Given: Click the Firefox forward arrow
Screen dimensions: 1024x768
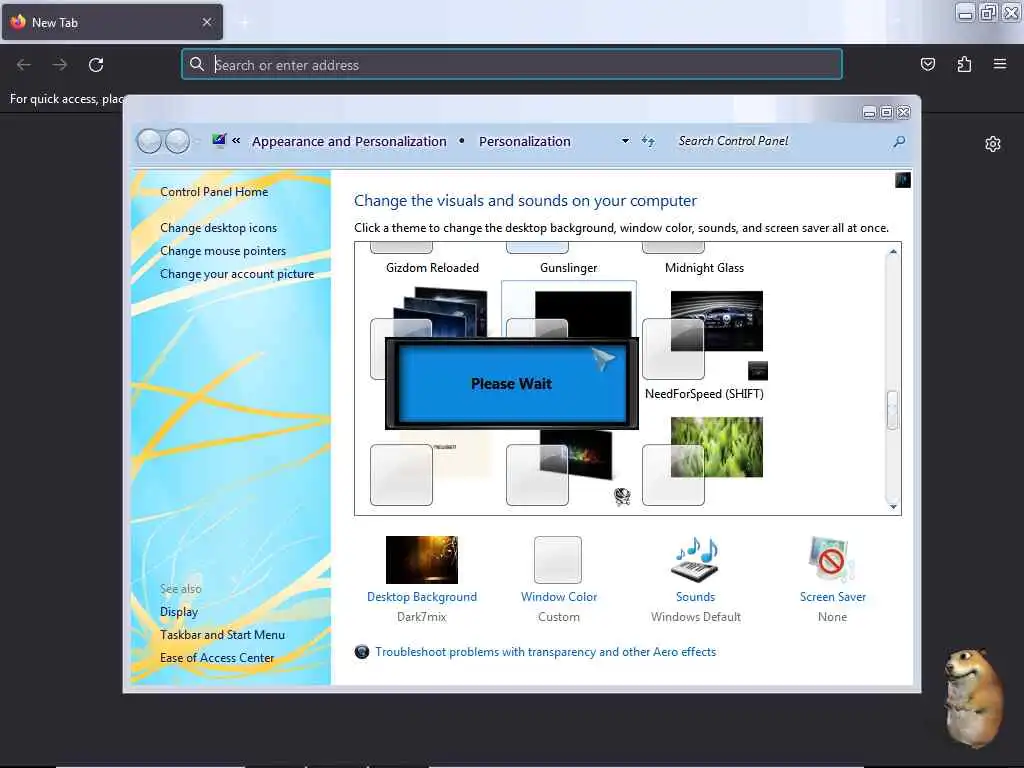Looking at the screenshot, I should tap(59, 65).
